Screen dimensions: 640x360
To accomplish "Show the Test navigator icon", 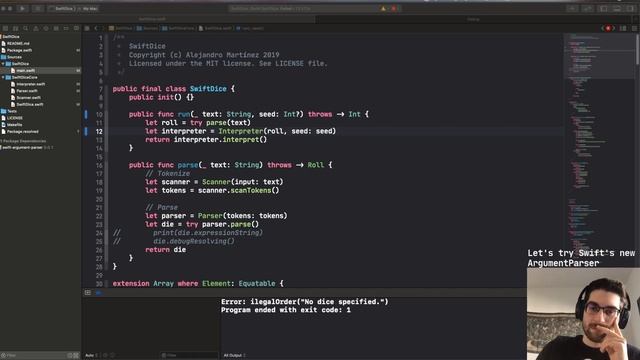I will point(46,28).
